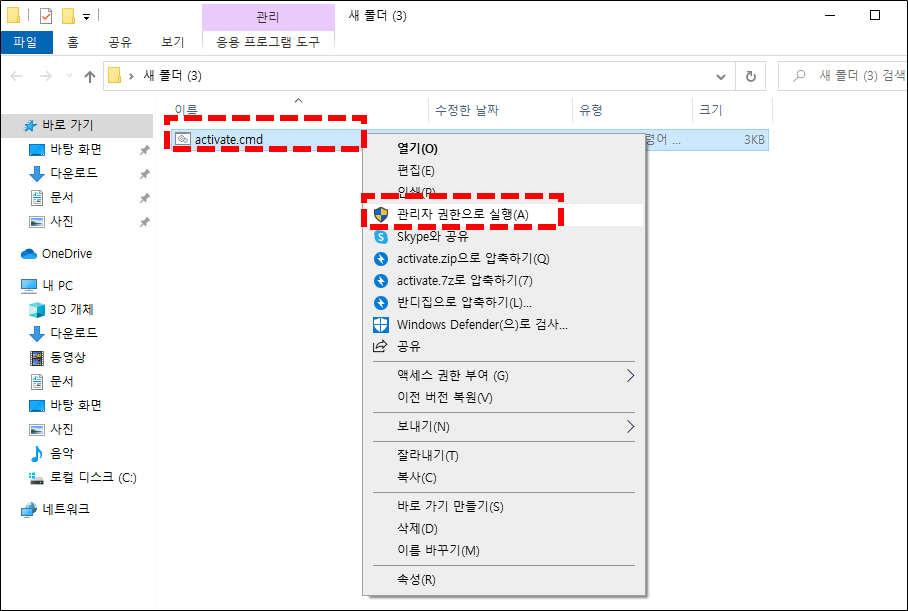Choose 삭제(D) from context menu
The image size is (908, 611).
click(503, 528)
